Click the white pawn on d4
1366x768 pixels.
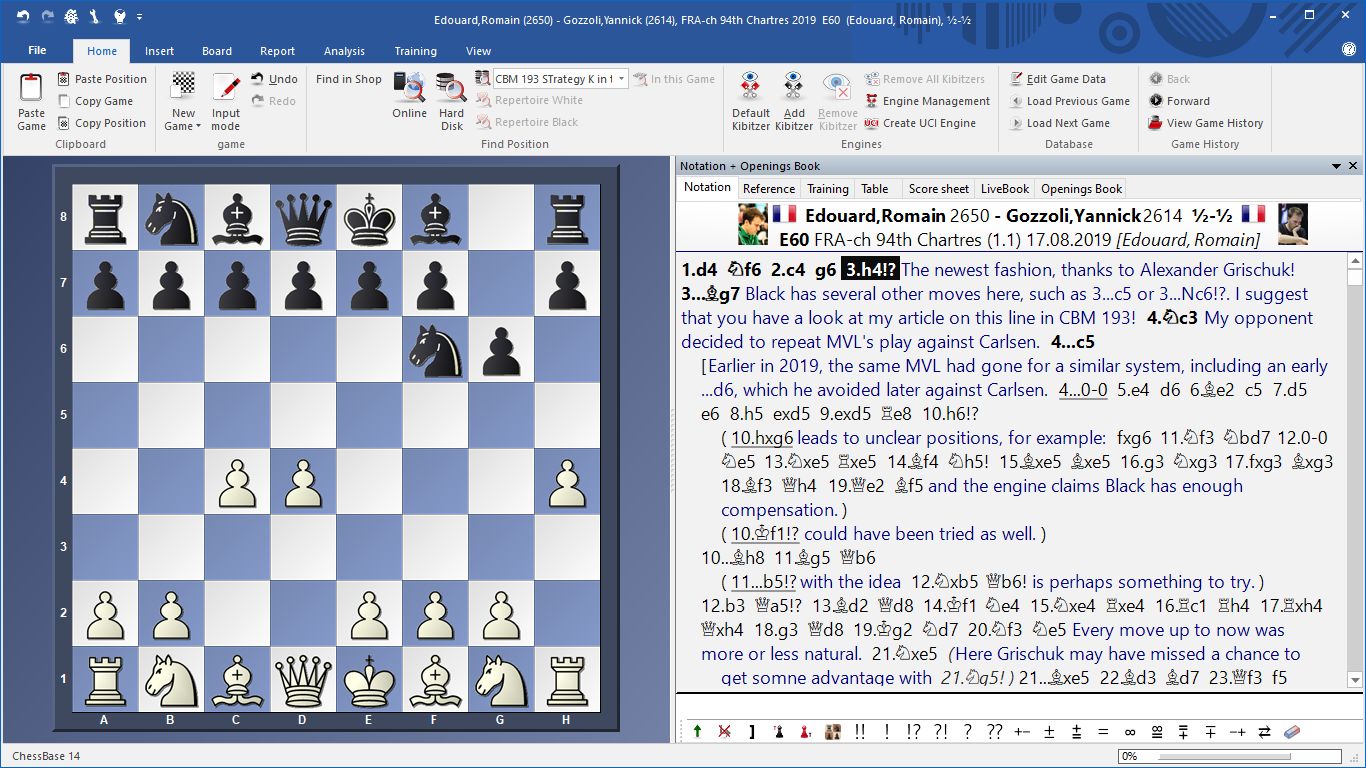point(303,481)
